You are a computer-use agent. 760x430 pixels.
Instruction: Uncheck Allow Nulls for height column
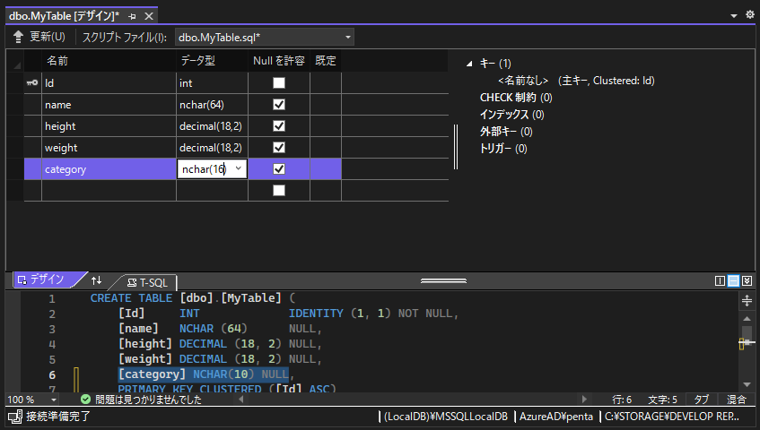pyautogui.click(x=279, y=126)
